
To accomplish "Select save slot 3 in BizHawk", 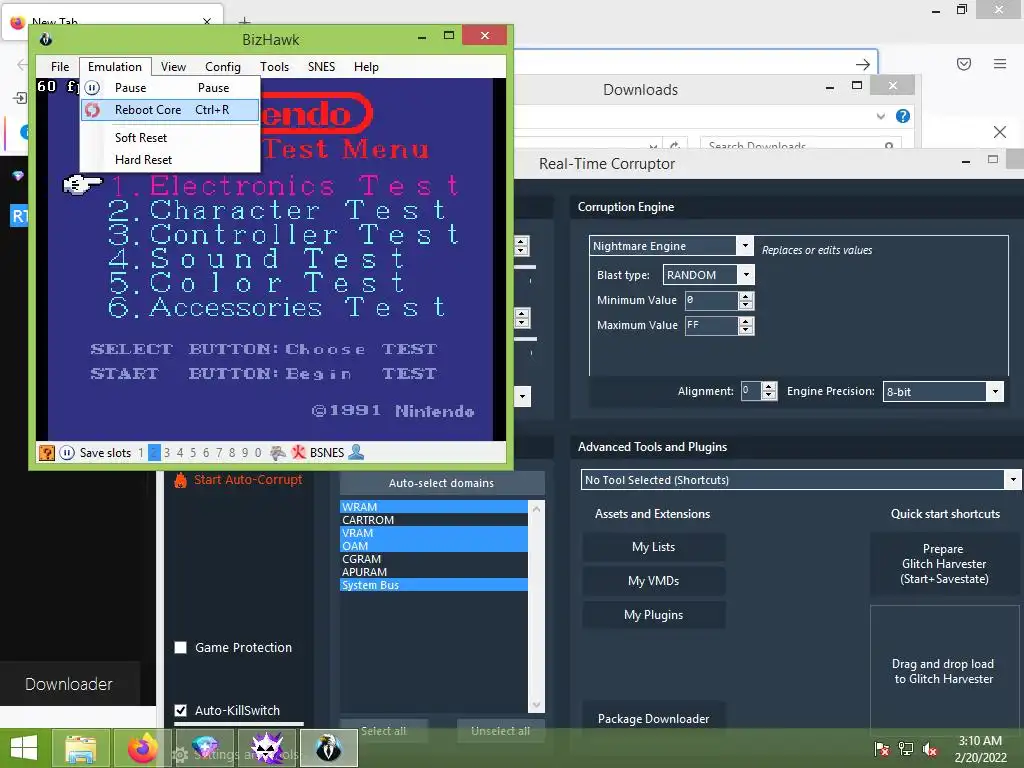I will [167, 453].
